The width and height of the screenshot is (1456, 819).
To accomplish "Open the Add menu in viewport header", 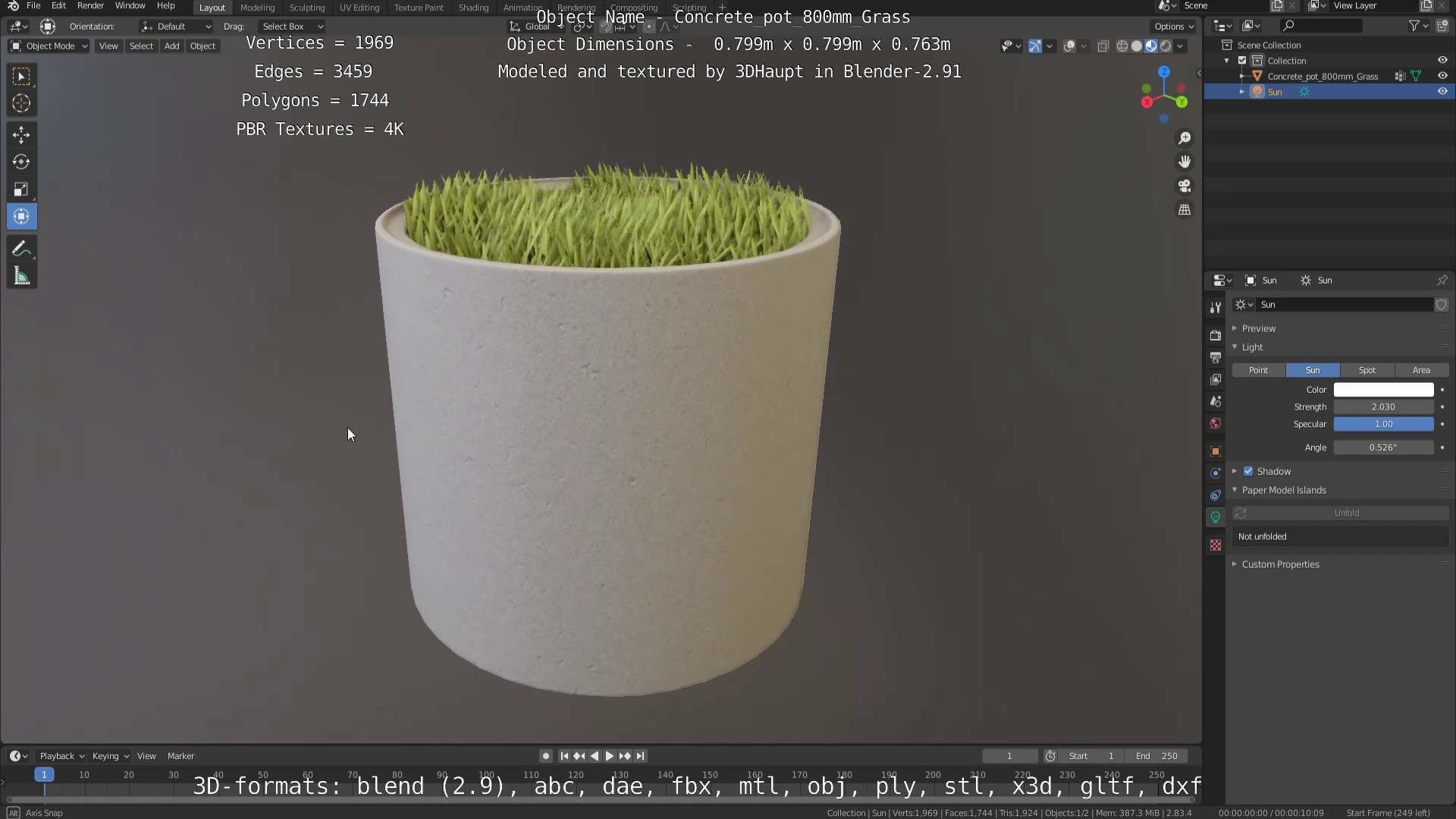I will click(x=172, y=46).
